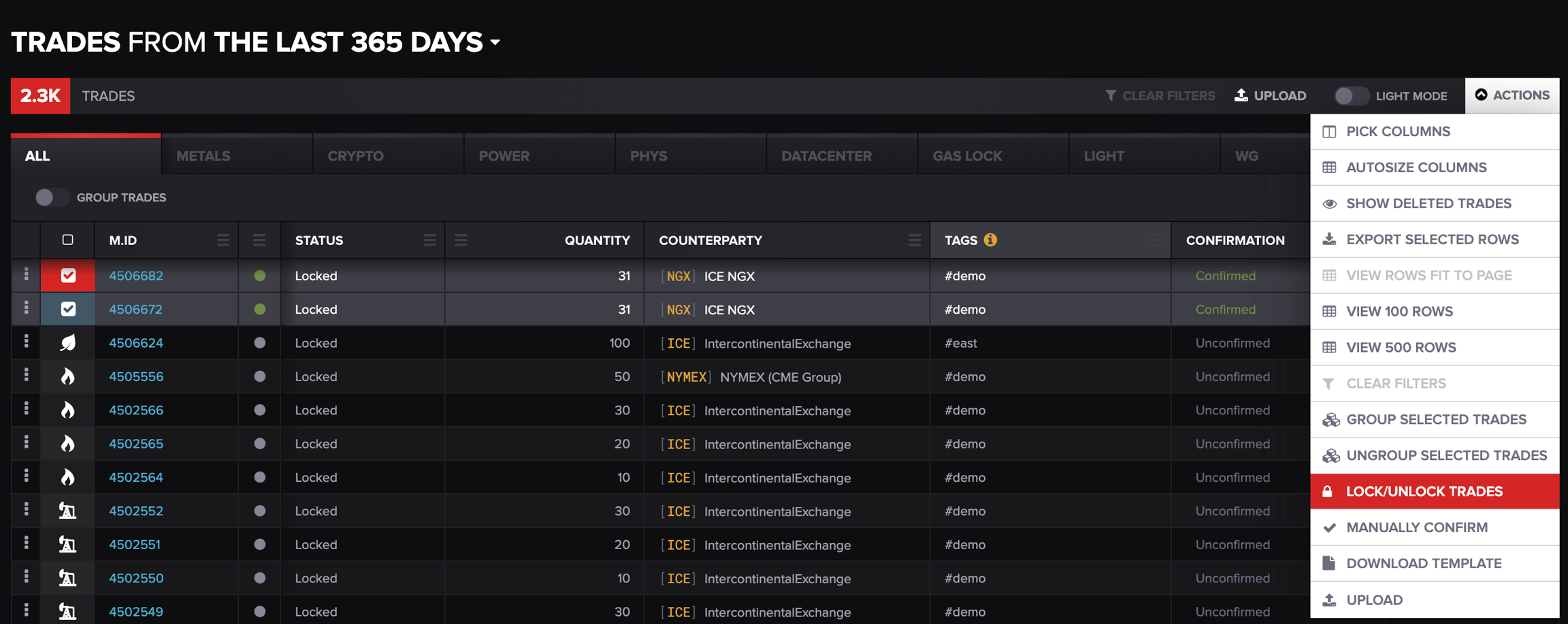Choose Export Selected Rows action
The height and width of the screenshot is (624, 1568).
(1433, 239)
